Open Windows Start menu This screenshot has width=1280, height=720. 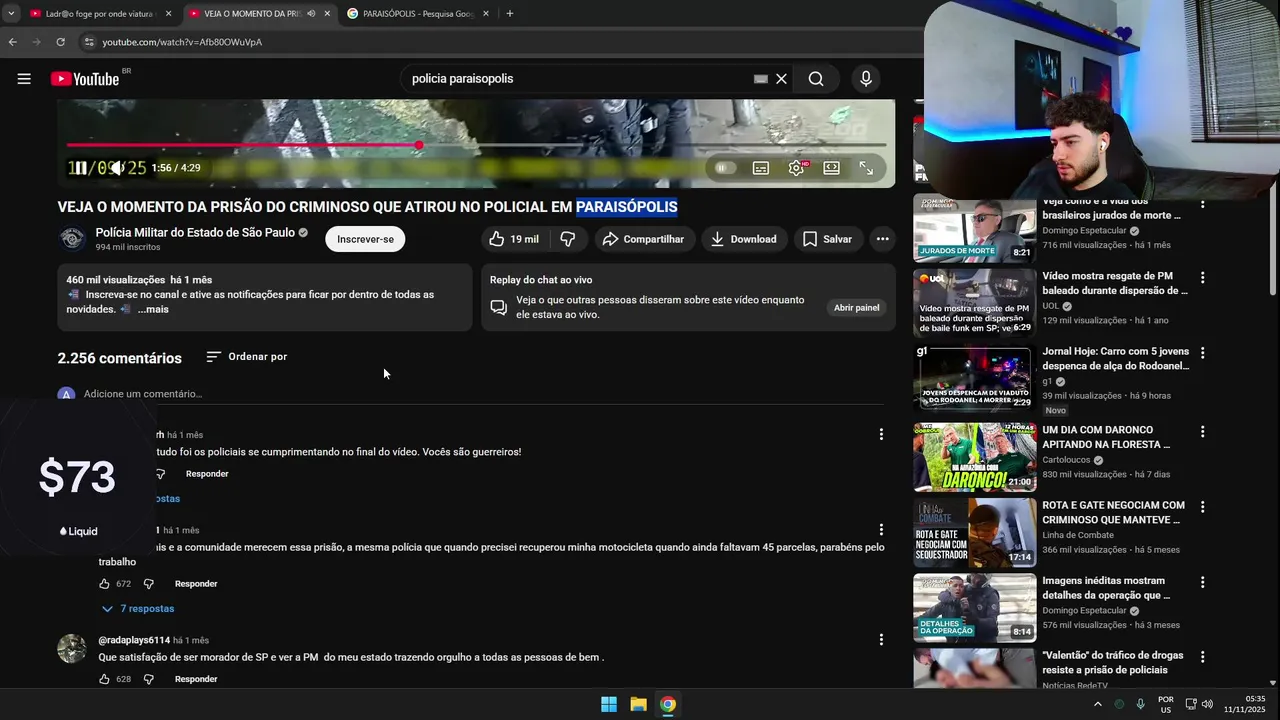pos(608,704)
